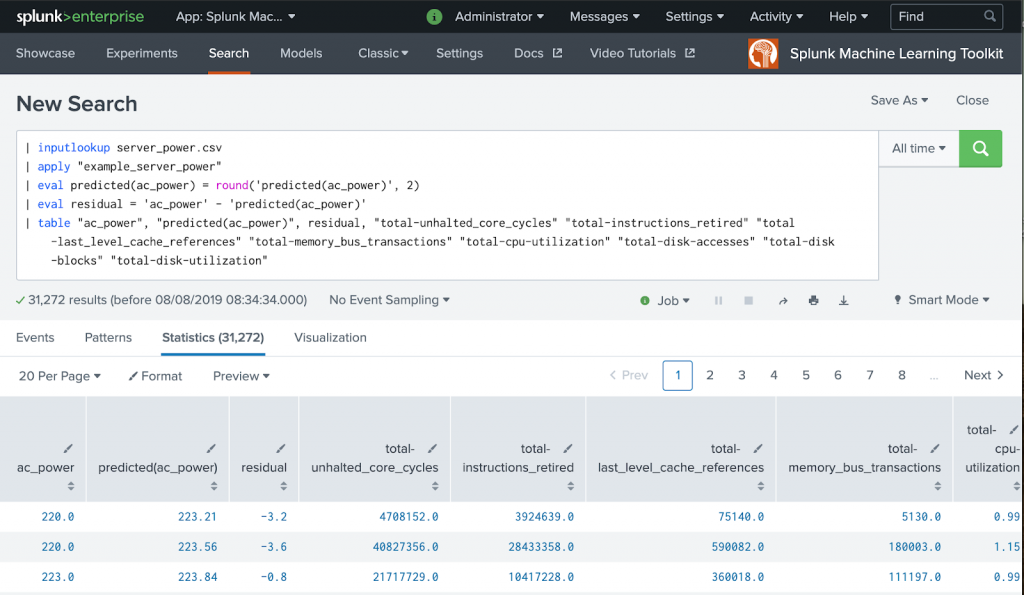Open the Administrator menu
The width and height of the screenshot is (1024, 595).
499,17
